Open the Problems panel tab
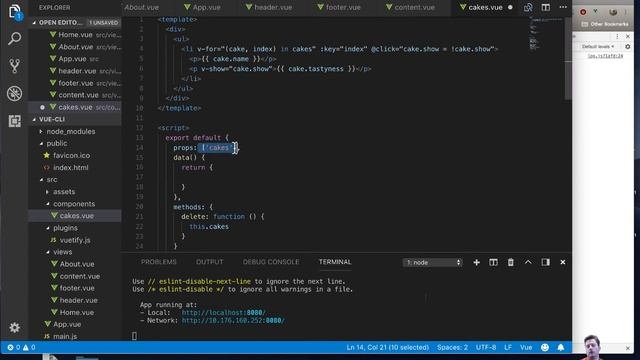 point(159,262)
